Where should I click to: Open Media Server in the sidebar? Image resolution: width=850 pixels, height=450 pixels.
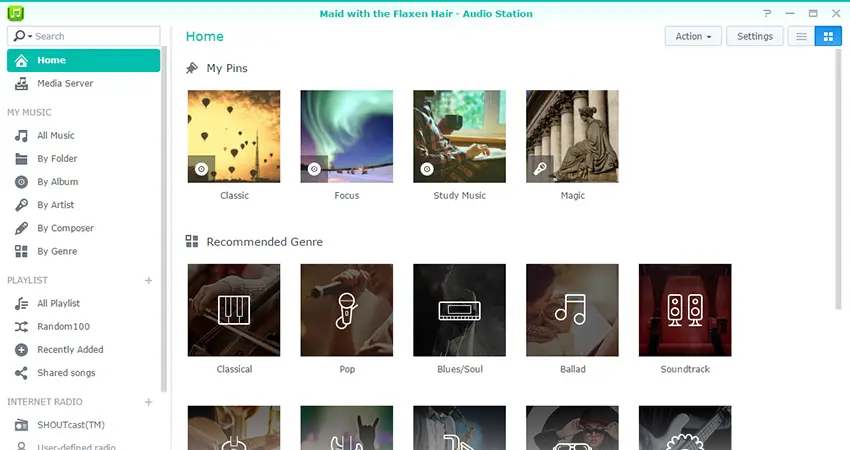(83, 83)
